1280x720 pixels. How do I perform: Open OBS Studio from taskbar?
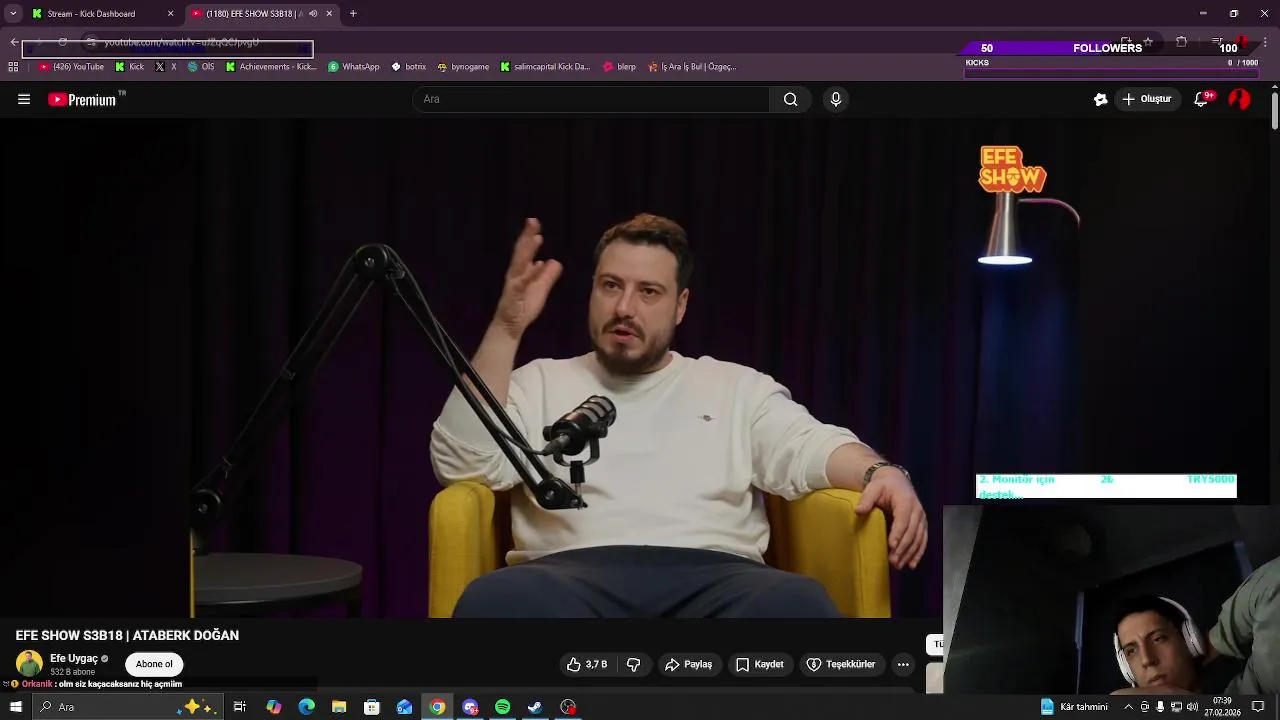tap(568, 707)
